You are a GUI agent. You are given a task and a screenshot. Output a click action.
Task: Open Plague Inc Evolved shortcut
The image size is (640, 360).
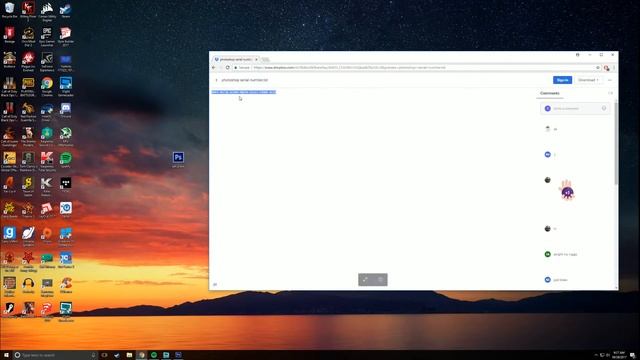(x=28, y=61)
